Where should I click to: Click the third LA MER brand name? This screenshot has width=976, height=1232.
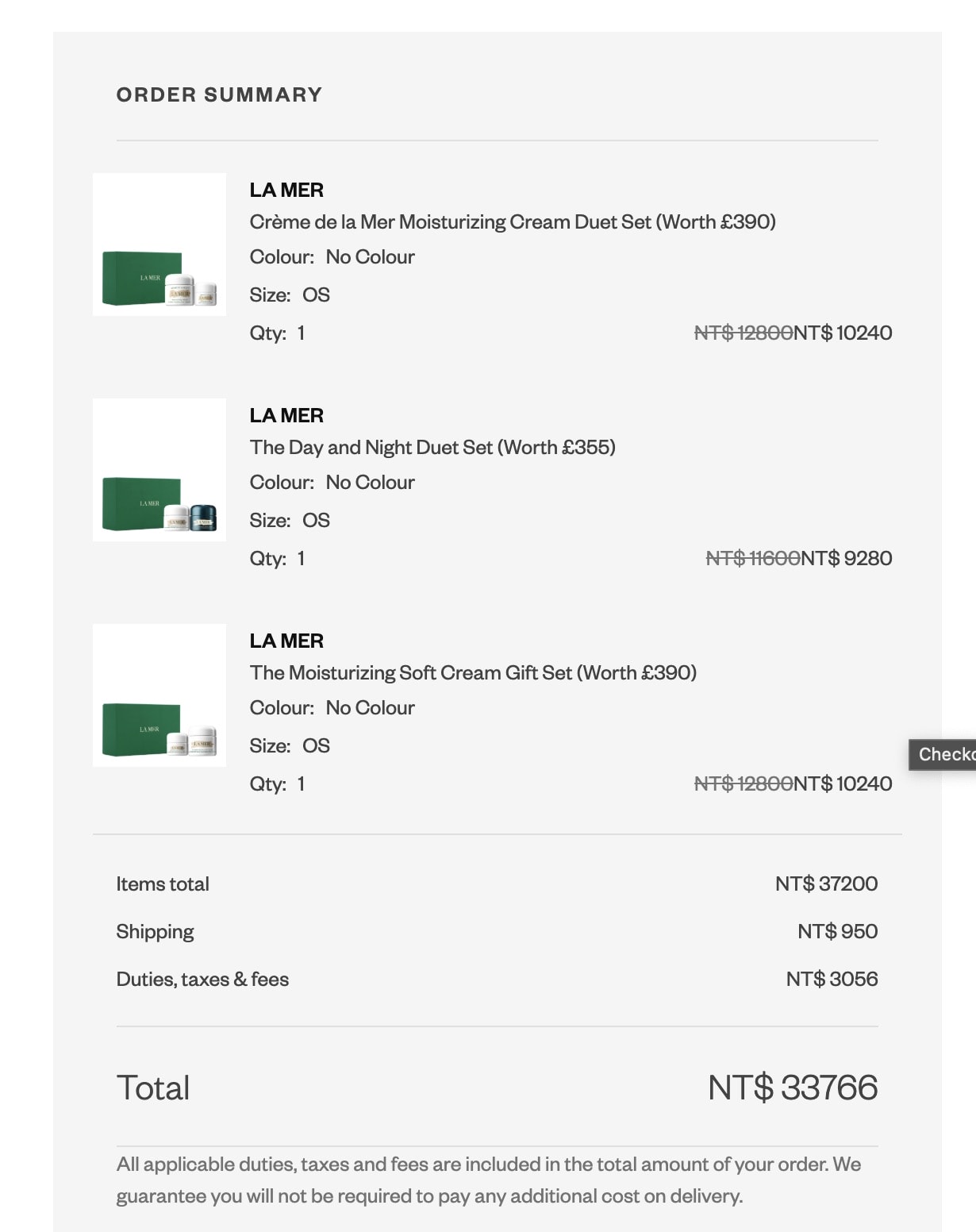pyautogui.click(x=286, y=641)
